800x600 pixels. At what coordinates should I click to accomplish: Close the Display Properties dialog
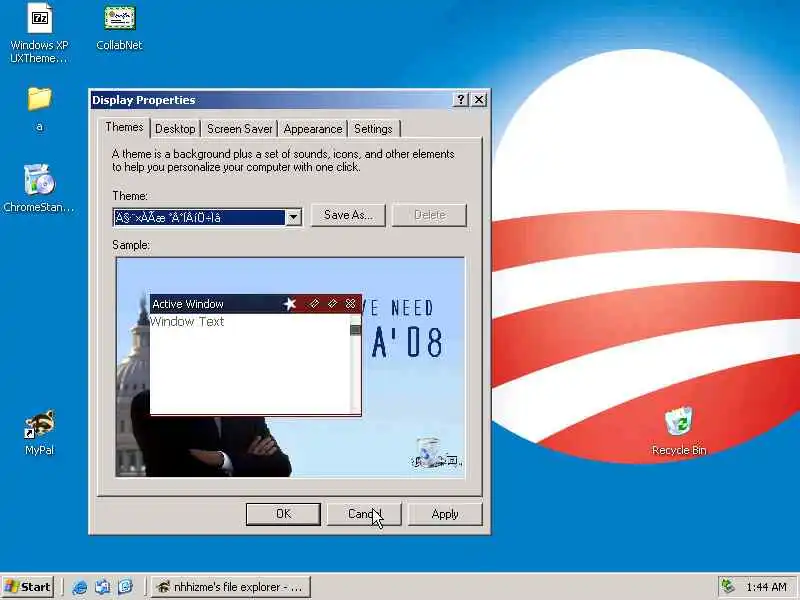[x=479, y=99]
